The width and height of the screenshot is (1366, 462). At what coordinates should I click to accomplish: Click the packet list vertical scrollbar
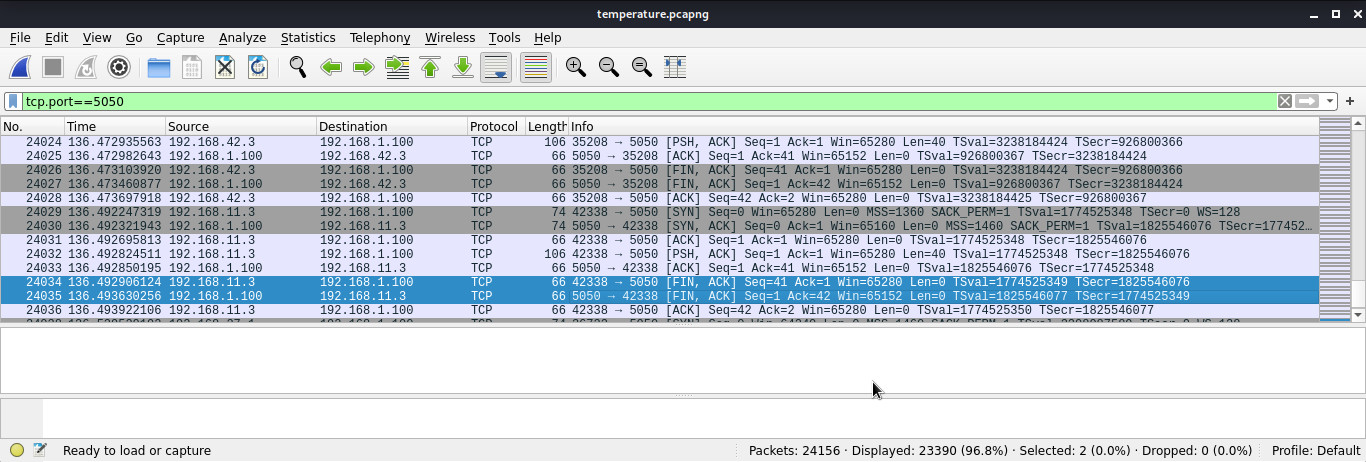1358,220
